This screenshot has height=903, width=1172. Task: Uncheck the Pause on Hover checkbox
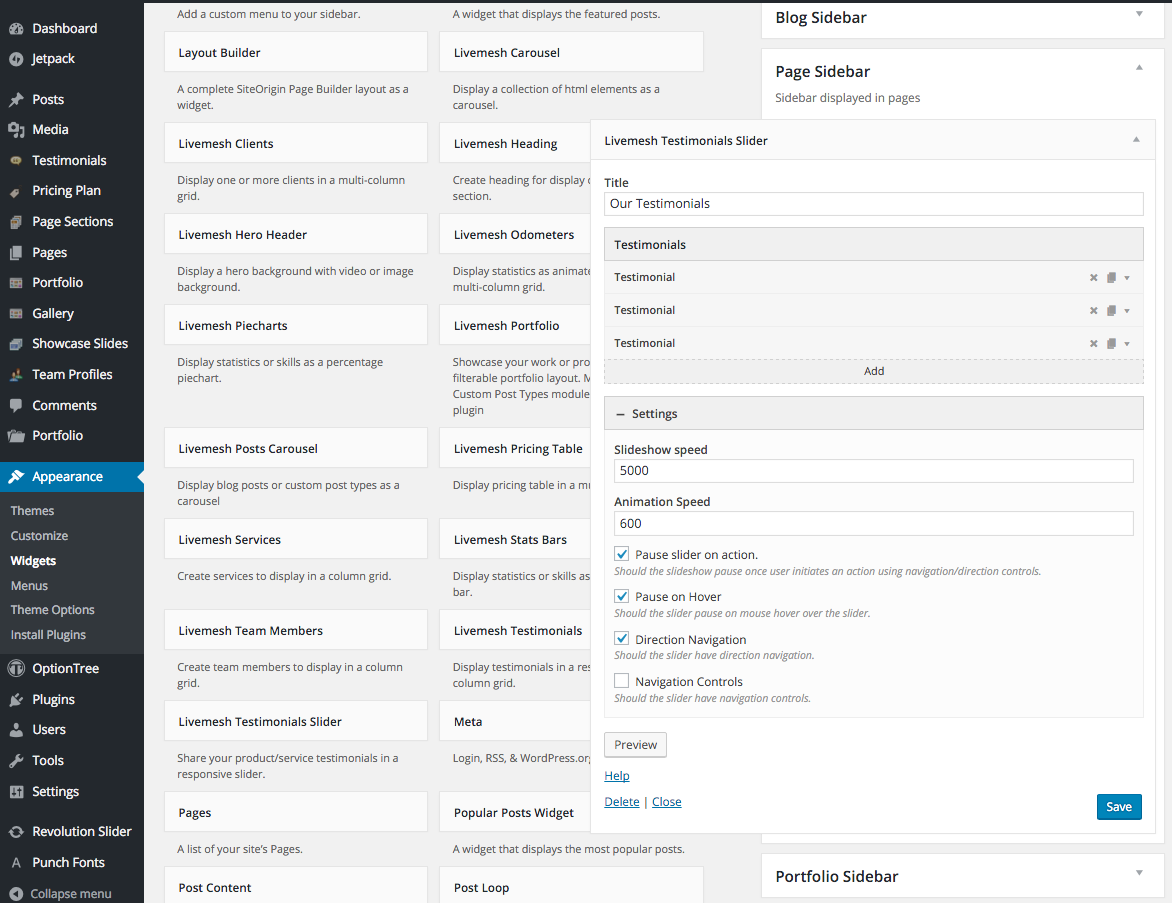click(x=622, y=596)
